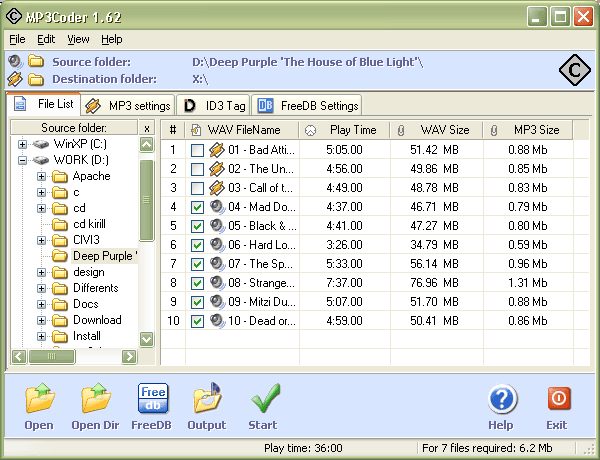Image resolution: width=600 pixels, height=460 pixels.
Task: Uncheck track 10 - Dead or
Action: click(x=197, y=322)
